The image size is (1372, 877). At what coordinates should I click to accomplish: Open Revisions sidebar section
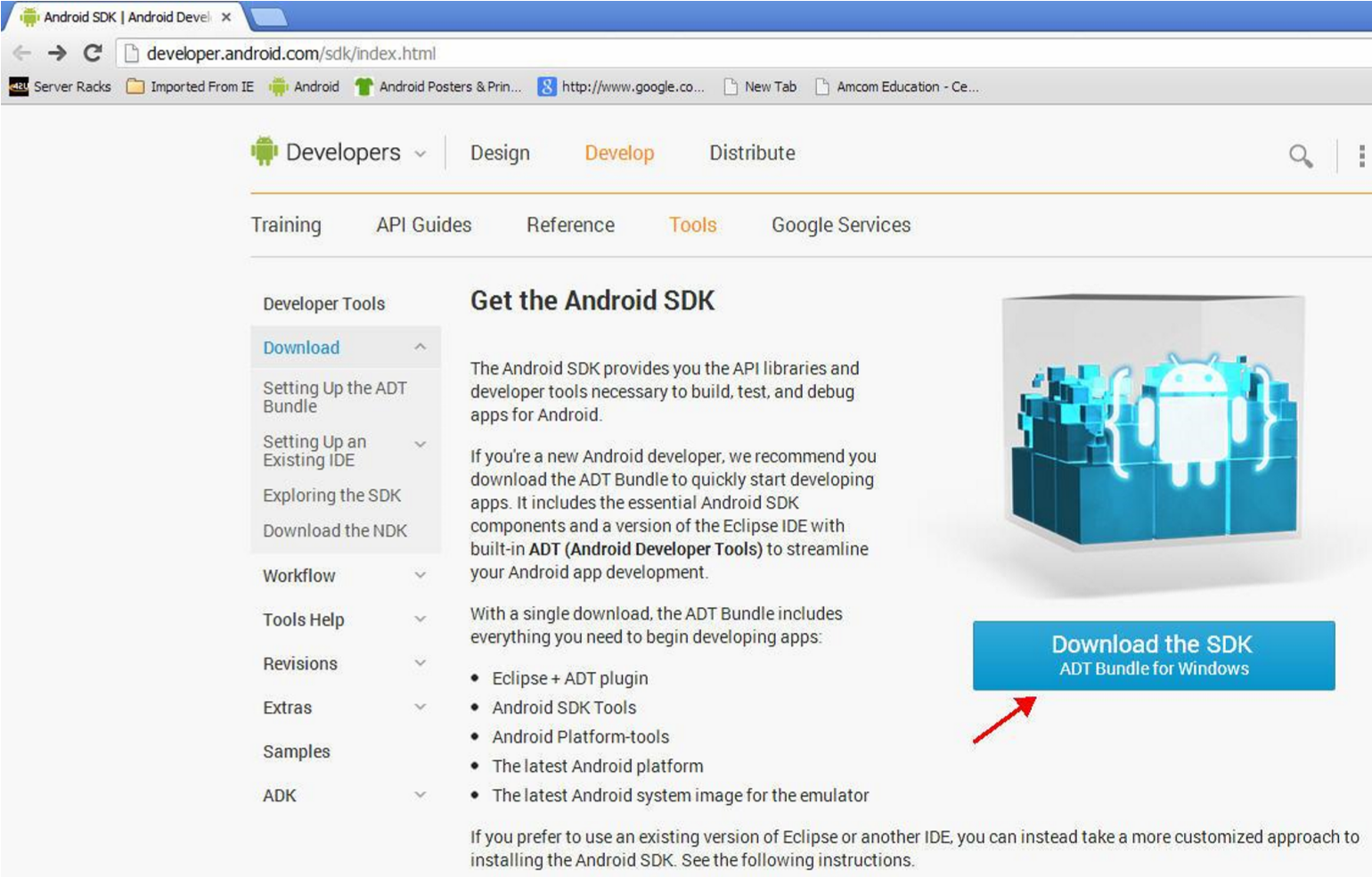[x=300, y=664]
